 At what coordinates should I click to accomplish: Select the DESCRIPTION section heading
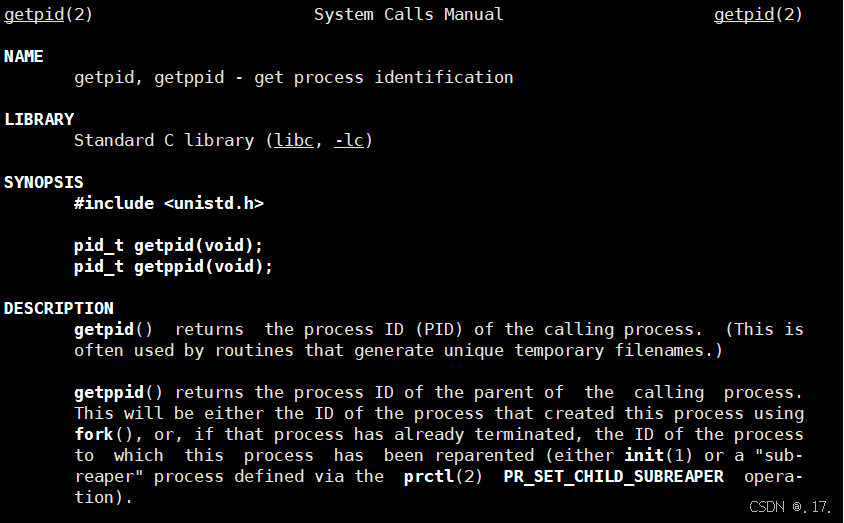59,308
